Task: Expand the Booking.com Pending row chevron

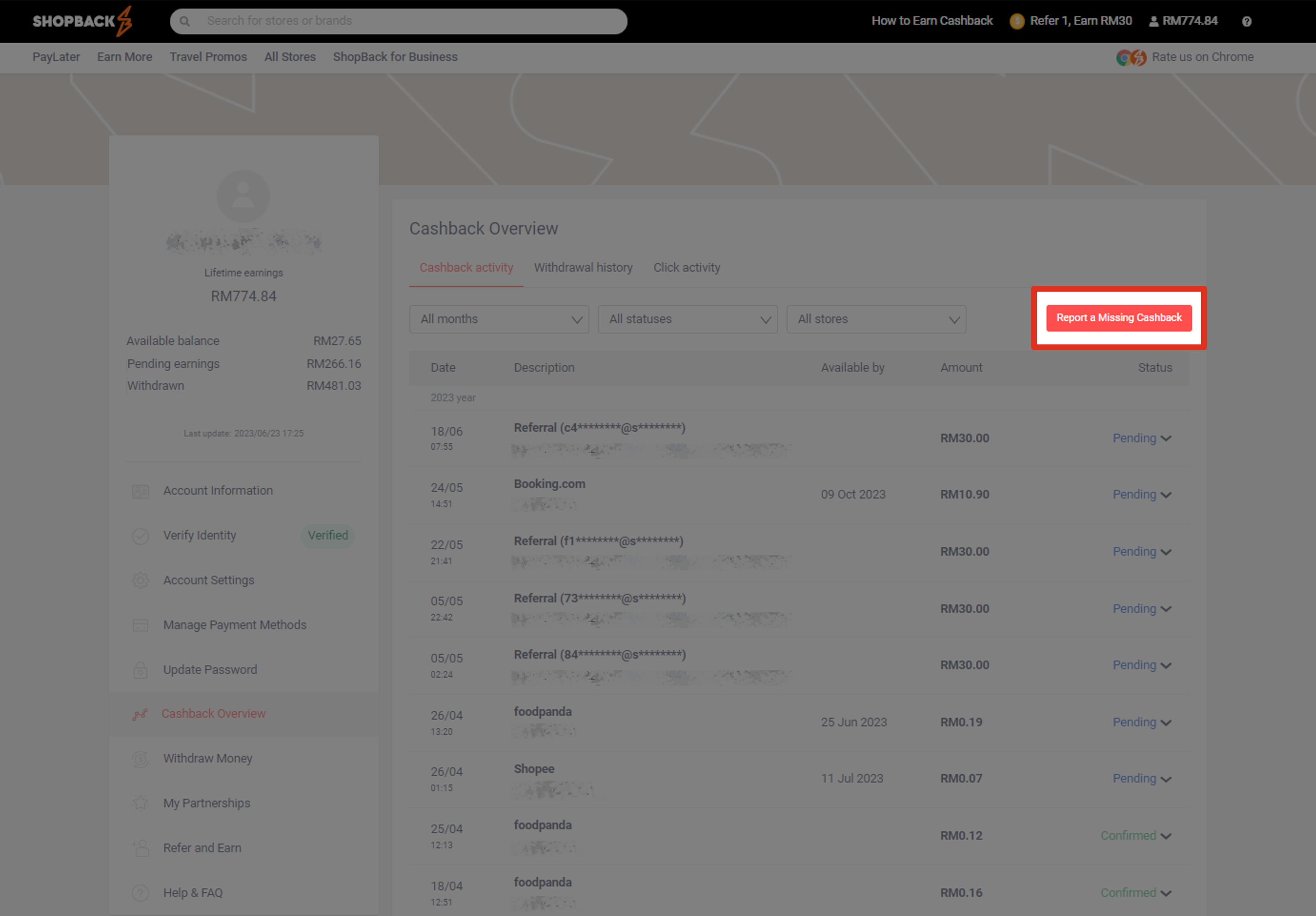Action: 1166,495
